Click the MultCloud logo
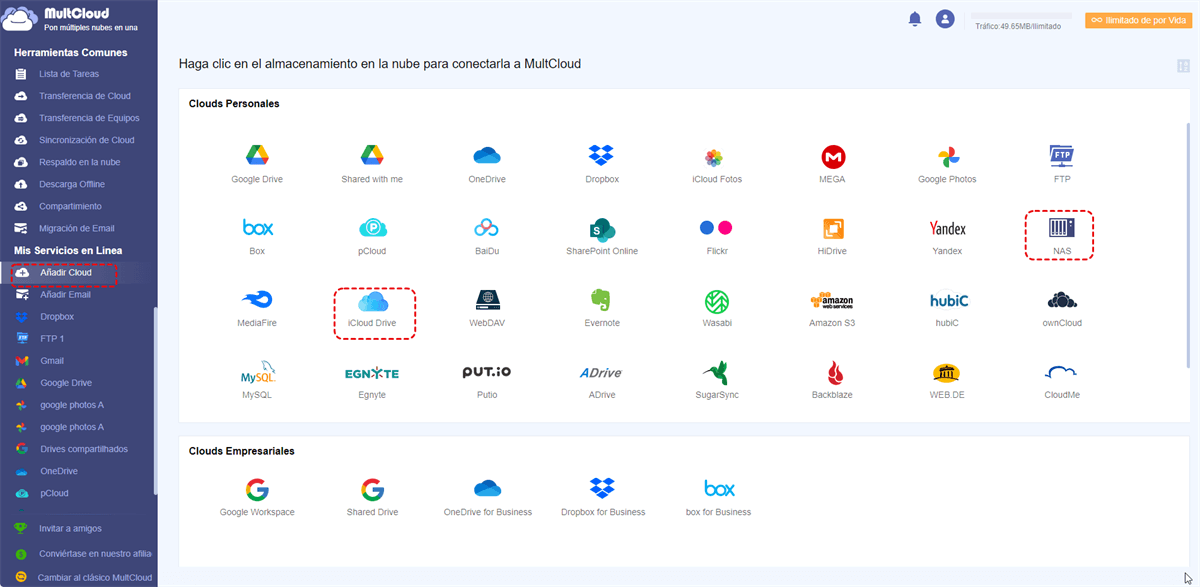Image resolution: width=1200 pixels, height=587 pixels. [70, 19]
